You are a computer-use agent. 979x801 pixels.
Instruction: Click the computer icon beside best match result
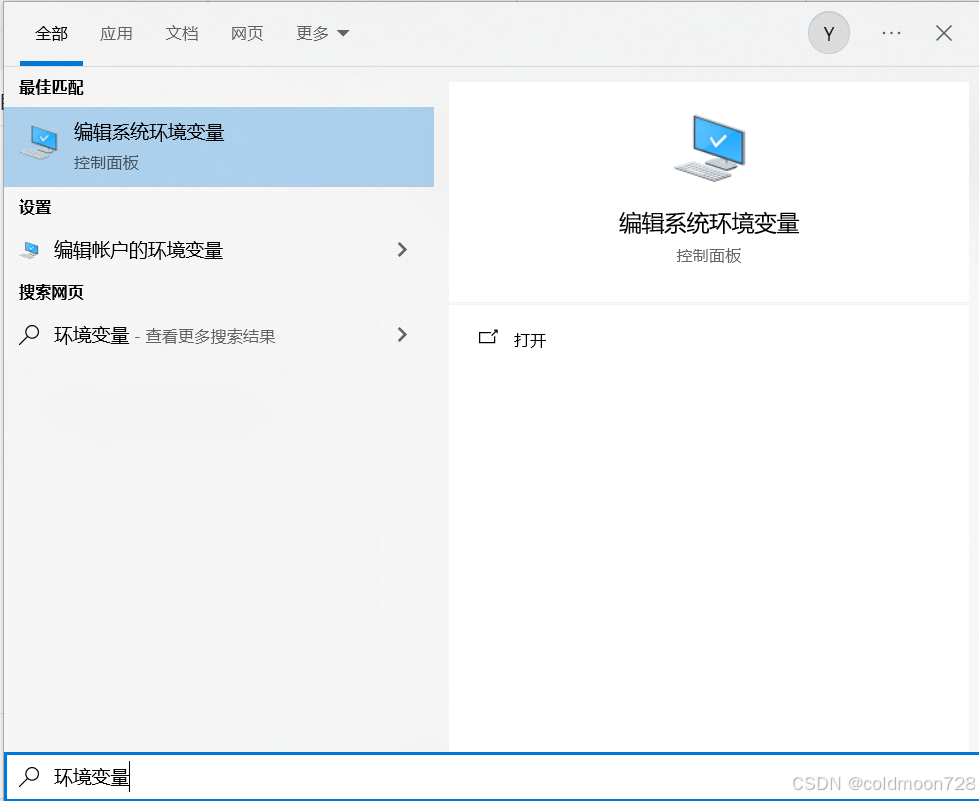[39, 142]
